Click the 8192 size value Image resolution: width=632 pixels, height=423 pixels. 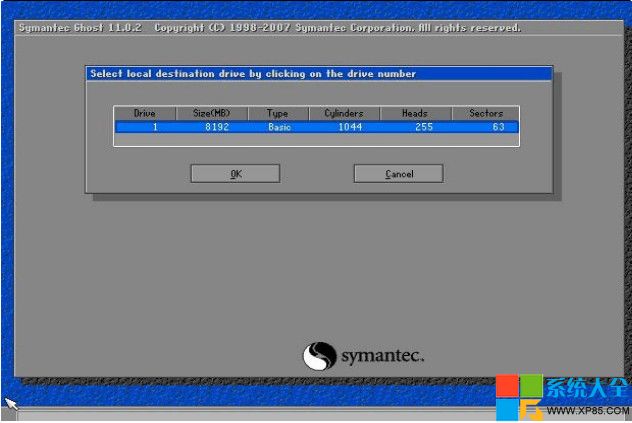(x=217, y=127)
